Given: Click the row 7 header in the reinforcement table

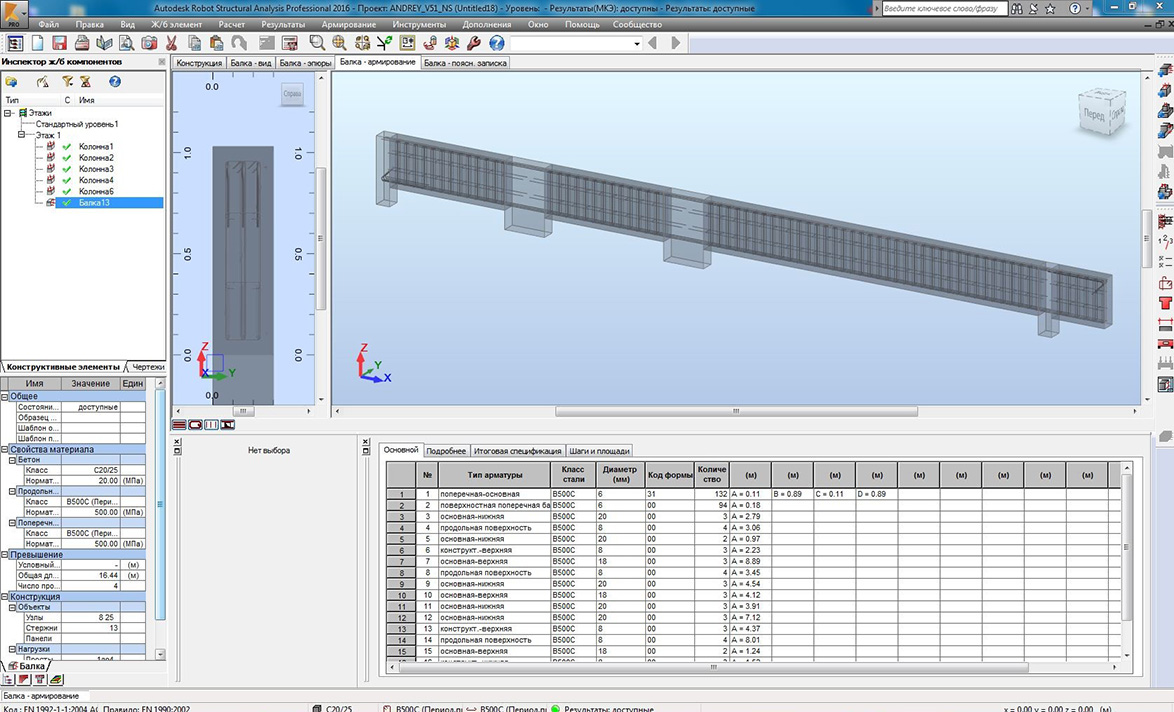Looking at the screenshot, I should (401, 562).
